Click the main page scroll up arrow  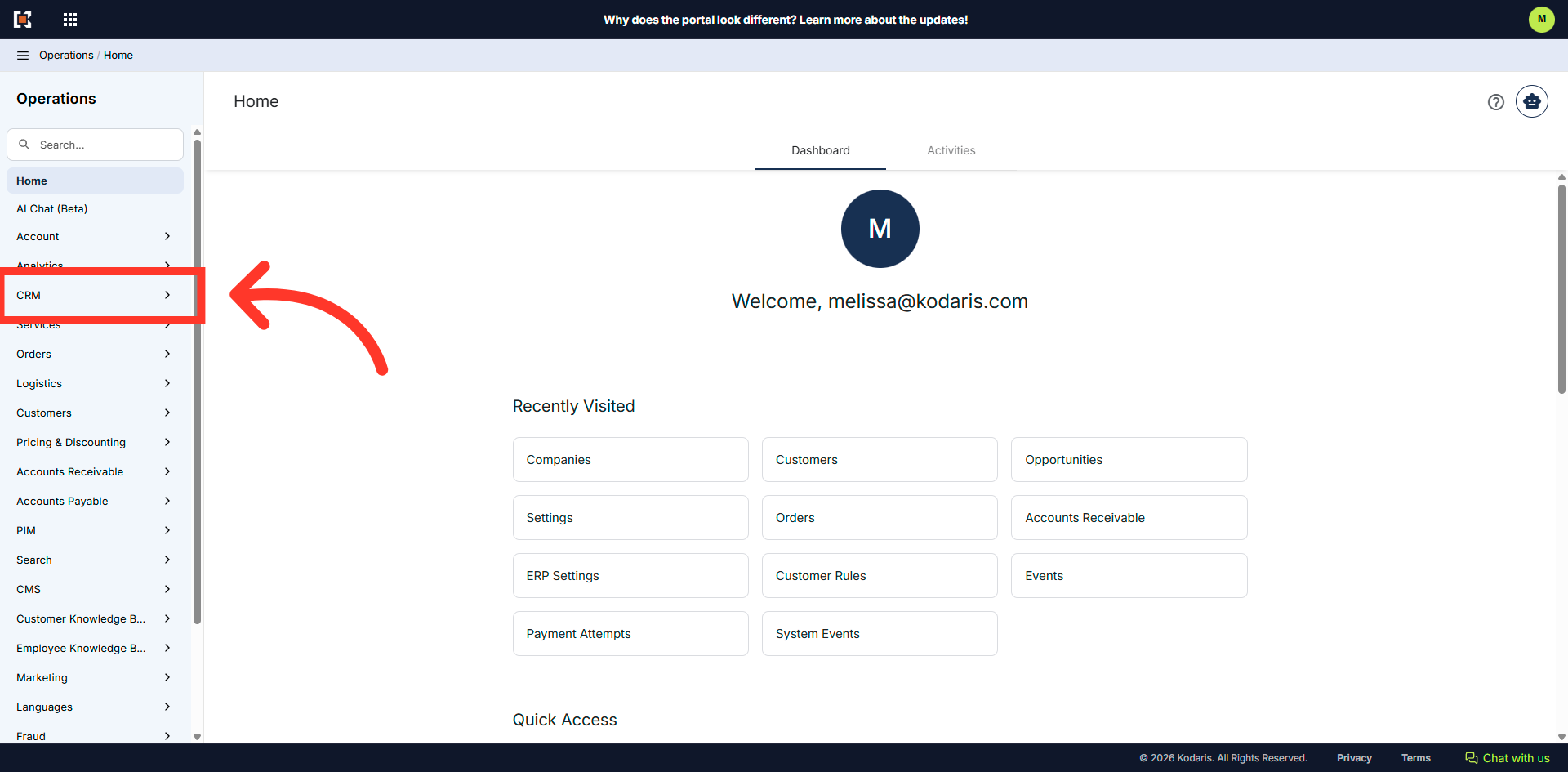tap(1561, 176)
